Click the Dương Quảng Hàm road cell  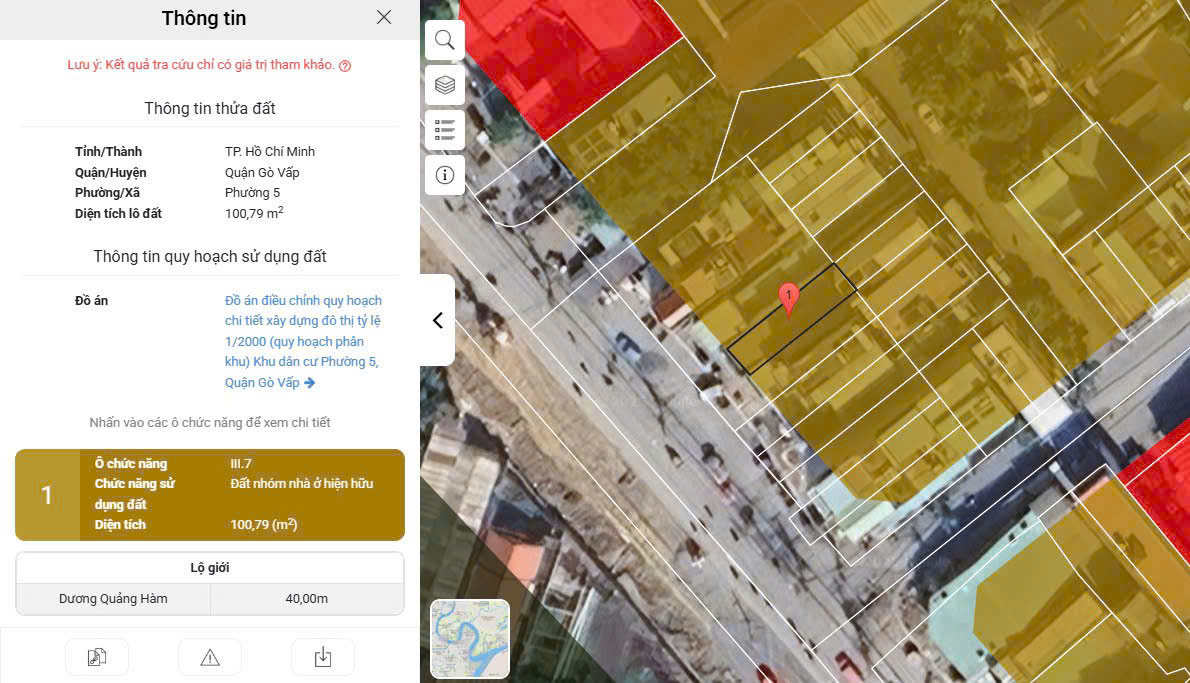coord(113,599)
